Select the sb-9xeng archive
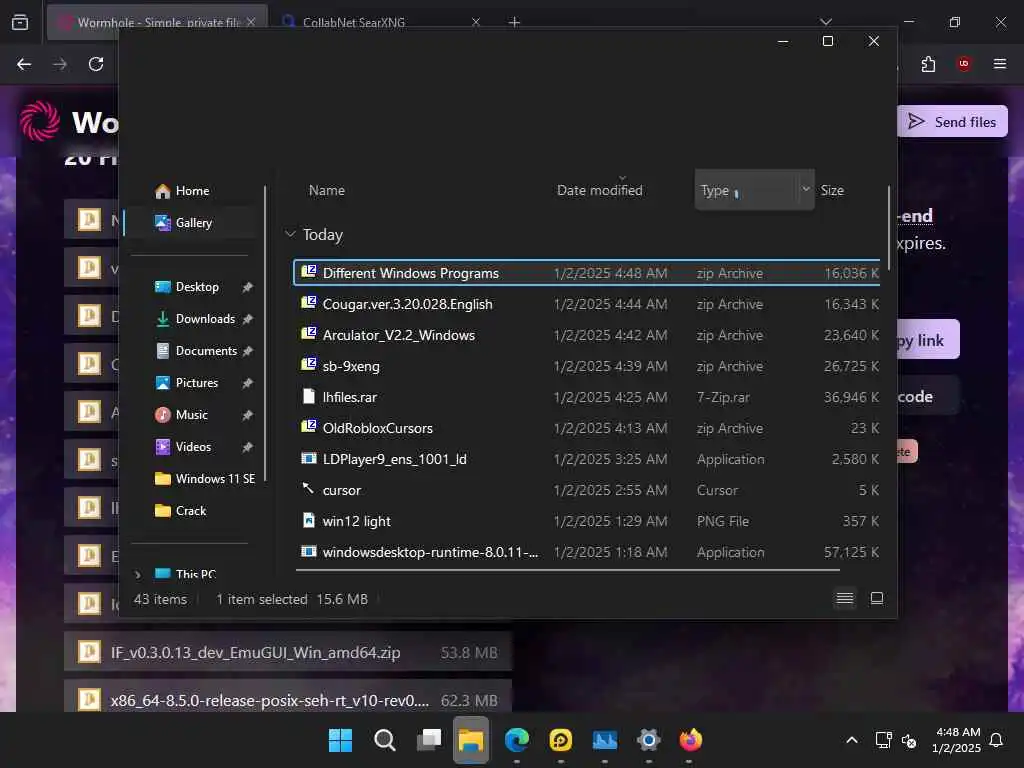1024x768 pixels. pyautogui.click(x=587, y=366)
